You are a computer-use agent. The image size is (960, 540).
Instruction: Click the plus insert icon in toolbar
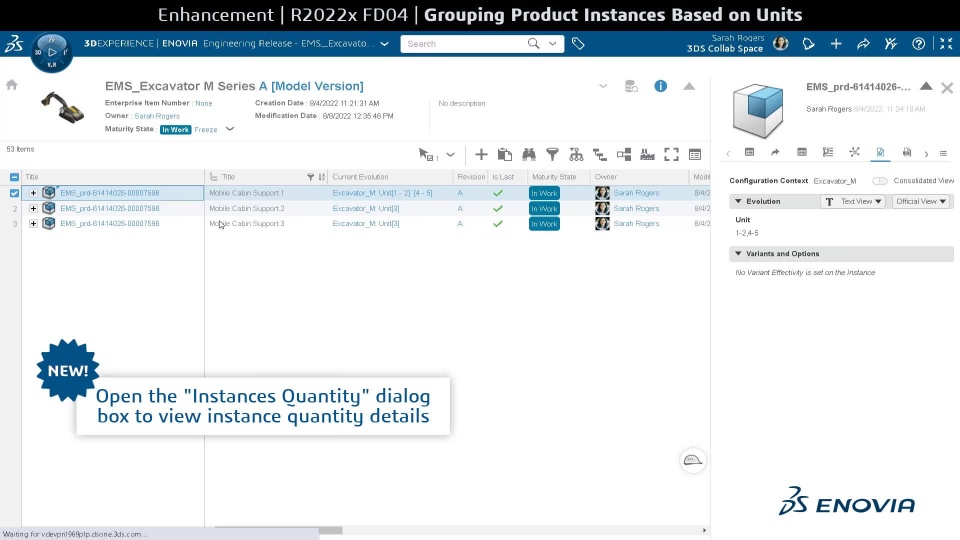pos(481,155)
